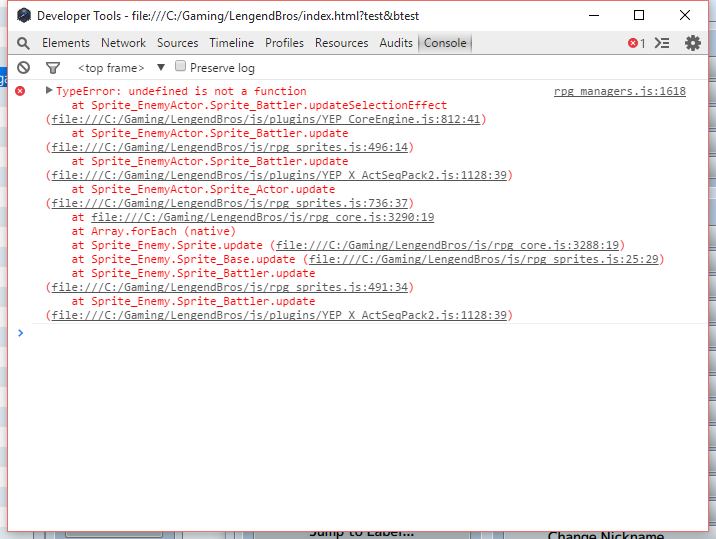Click the red error count indicator
716x539 pixels.
pyautogui.click(x=636, y=43)
